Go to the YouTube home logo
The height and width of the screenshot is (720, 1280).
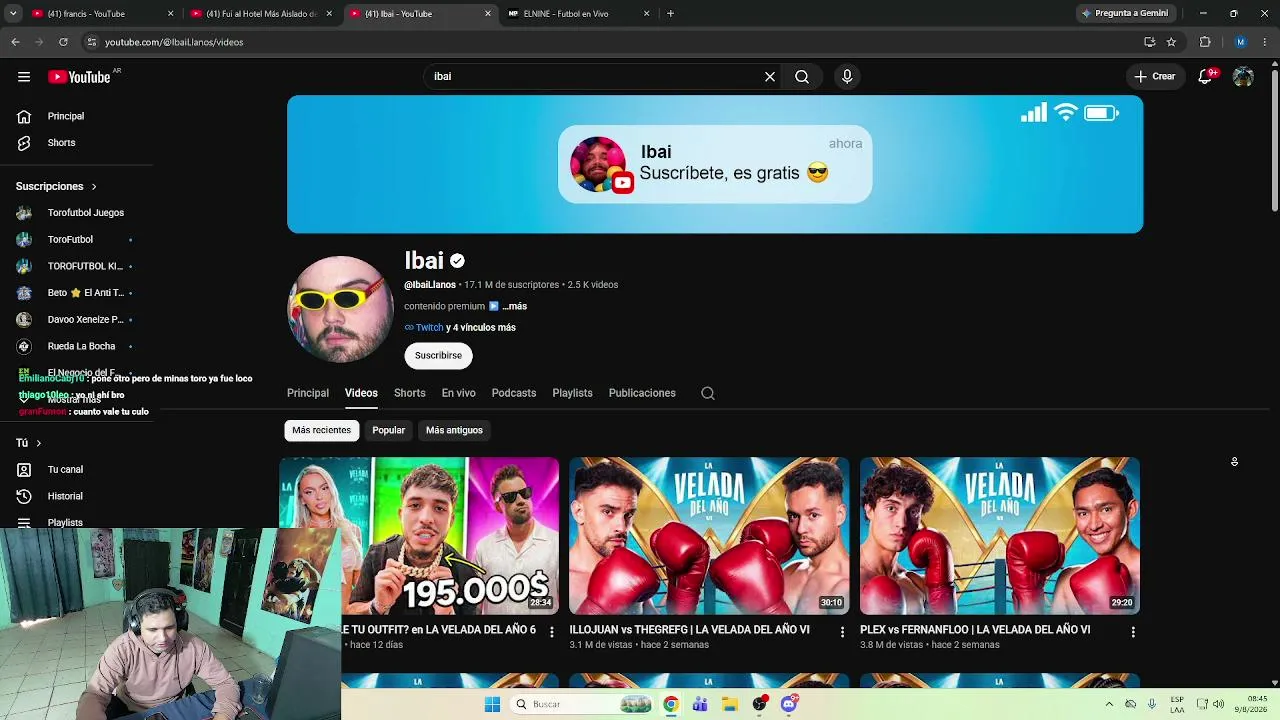(79, 77)
